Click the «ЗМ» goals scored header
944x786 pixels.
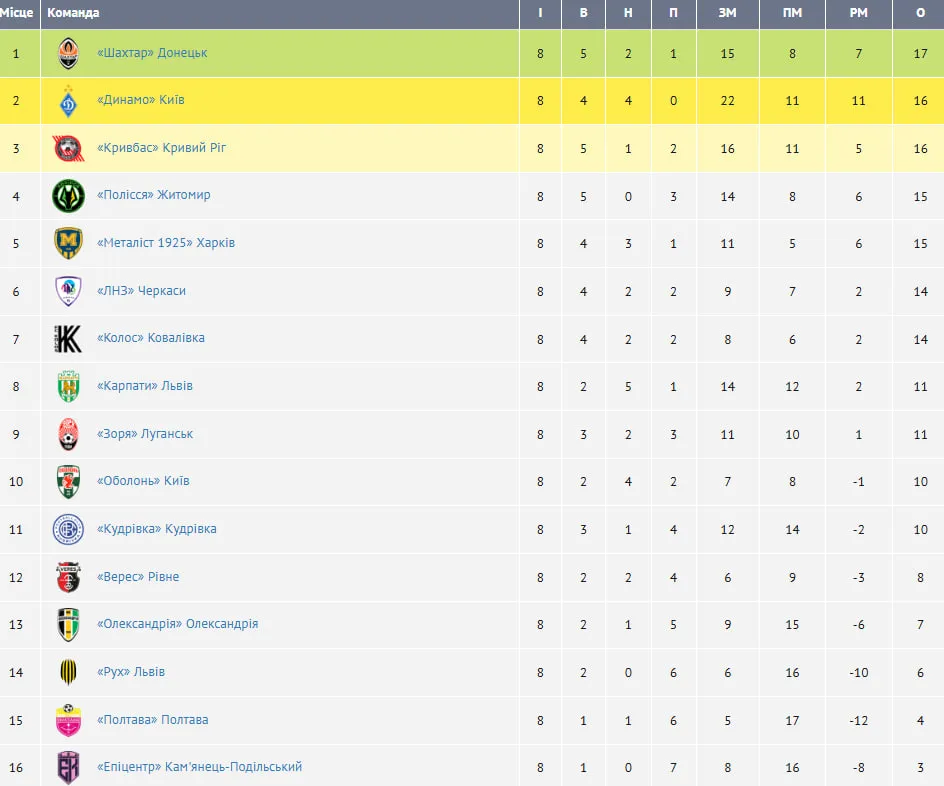click(727, 13)
